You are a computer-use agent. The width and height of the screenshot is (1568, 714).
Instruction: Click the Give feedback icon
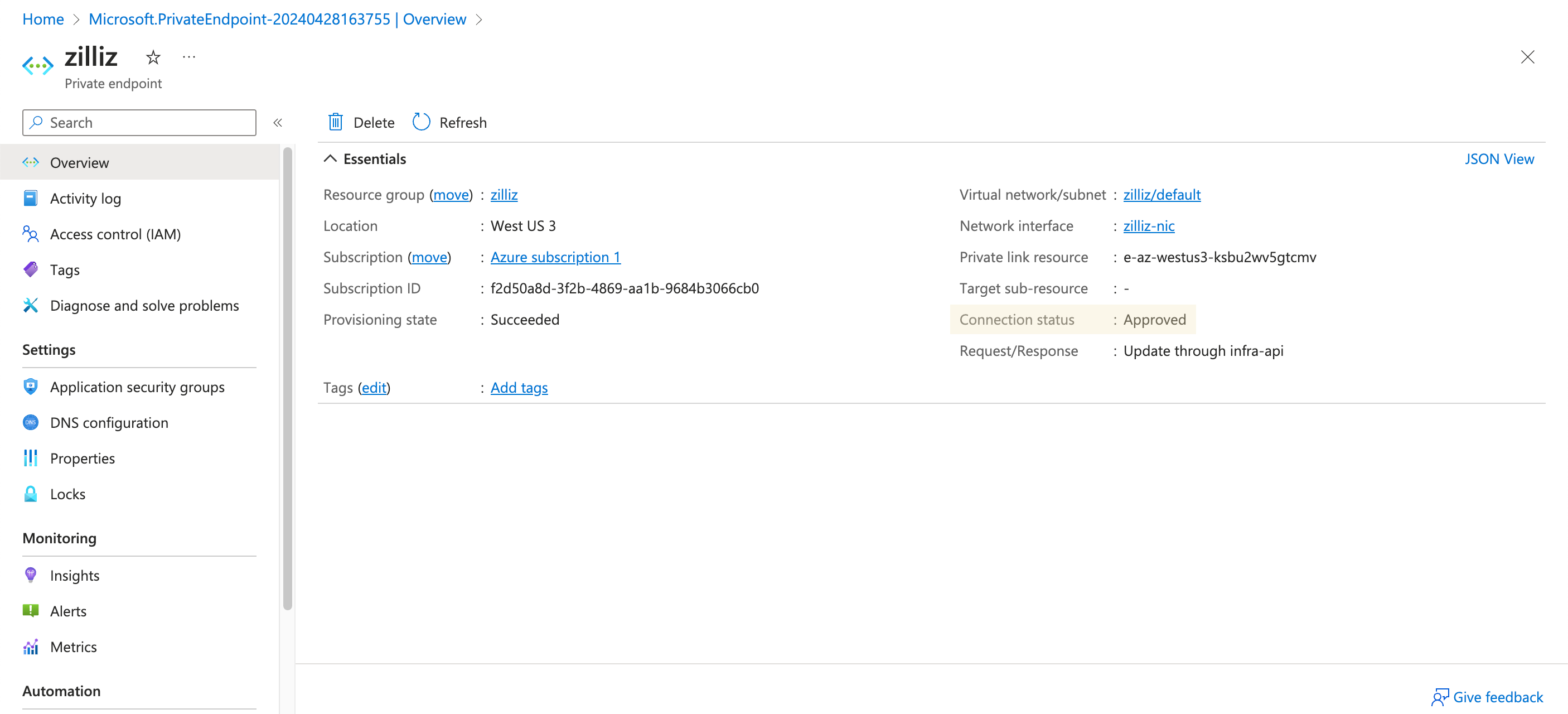pyautogui.click(x=1439, y=697)
